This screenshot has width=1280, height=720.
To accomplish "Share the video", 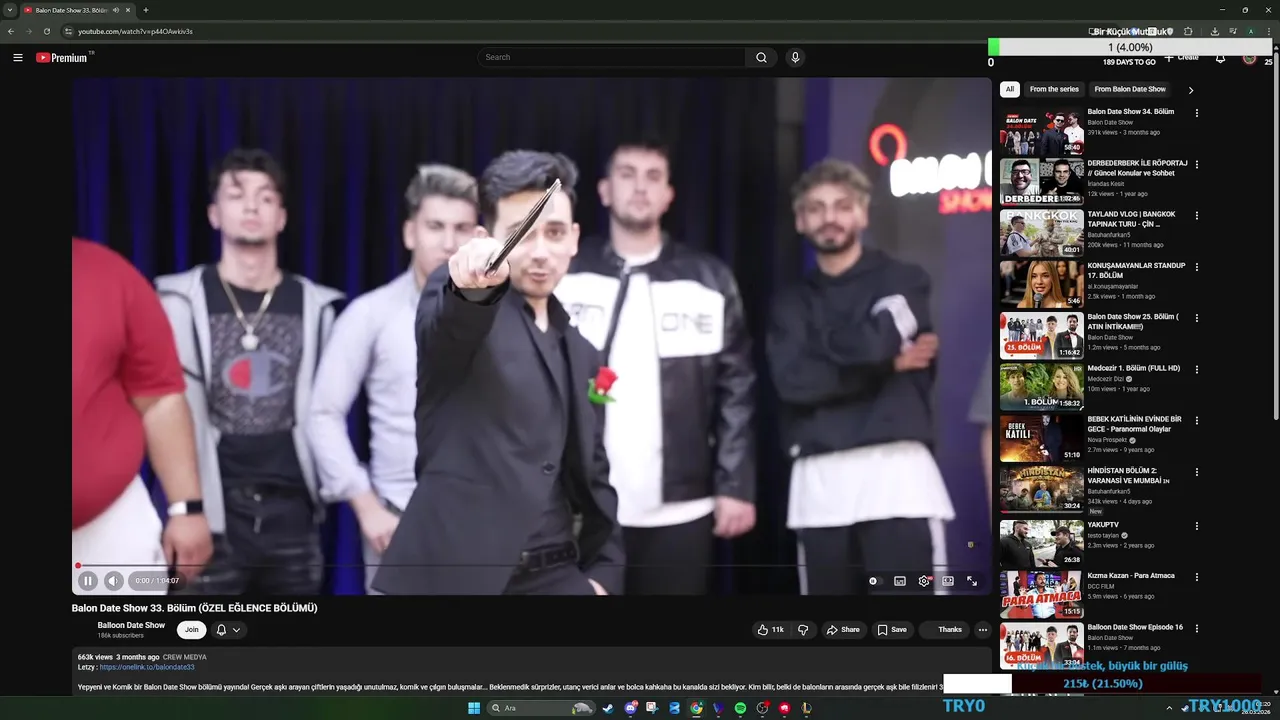I will pyautogui.click(x=843, y=630).
